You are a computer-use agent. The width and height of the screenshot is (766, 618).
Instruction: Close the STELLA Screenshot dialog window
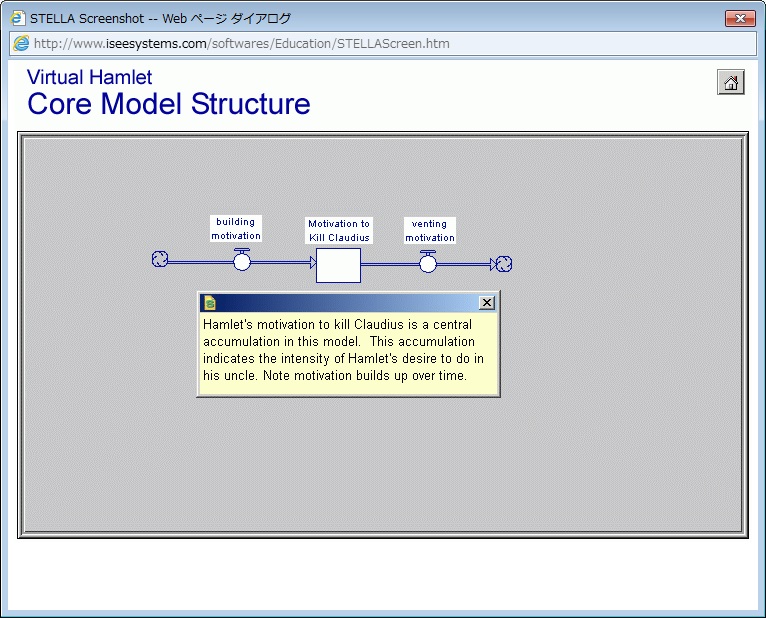click(x=740, y=19)
